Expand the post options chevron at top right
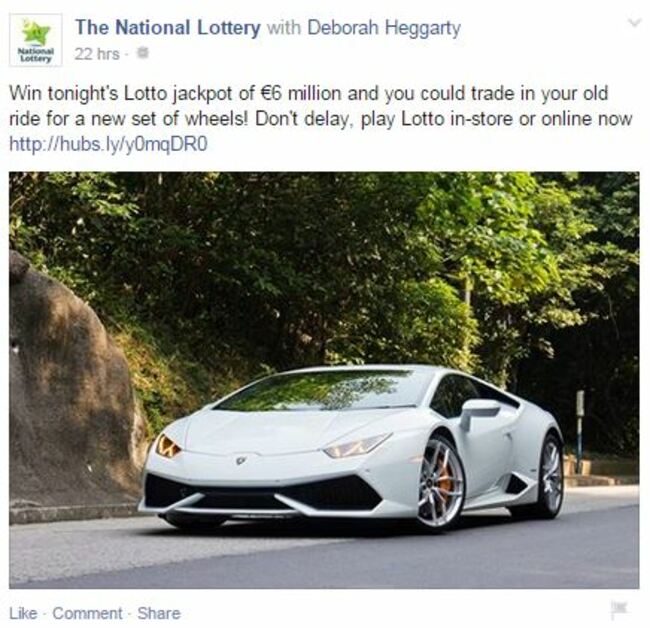Viewport: 650px width, 628px height. pos(634,22)
